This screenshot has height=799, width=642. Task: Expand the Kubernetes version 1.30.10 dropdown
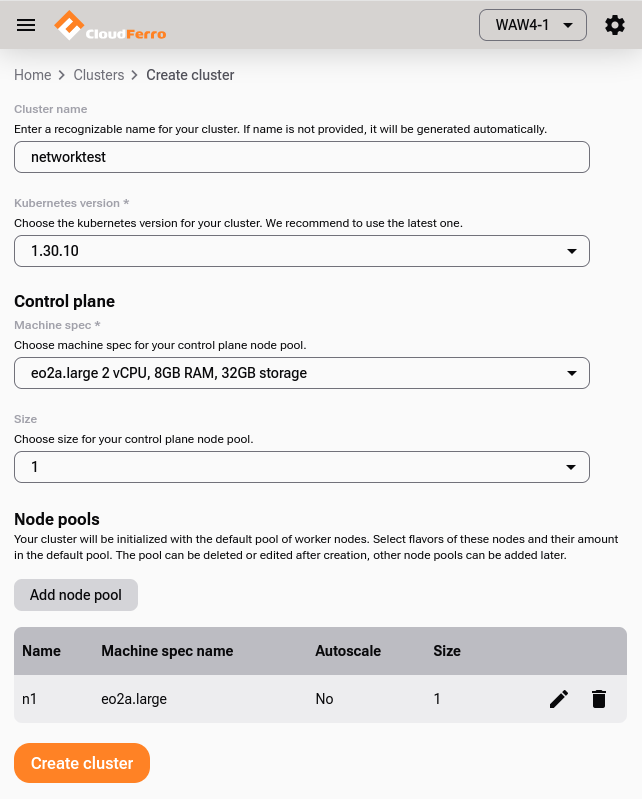[302, 251]
